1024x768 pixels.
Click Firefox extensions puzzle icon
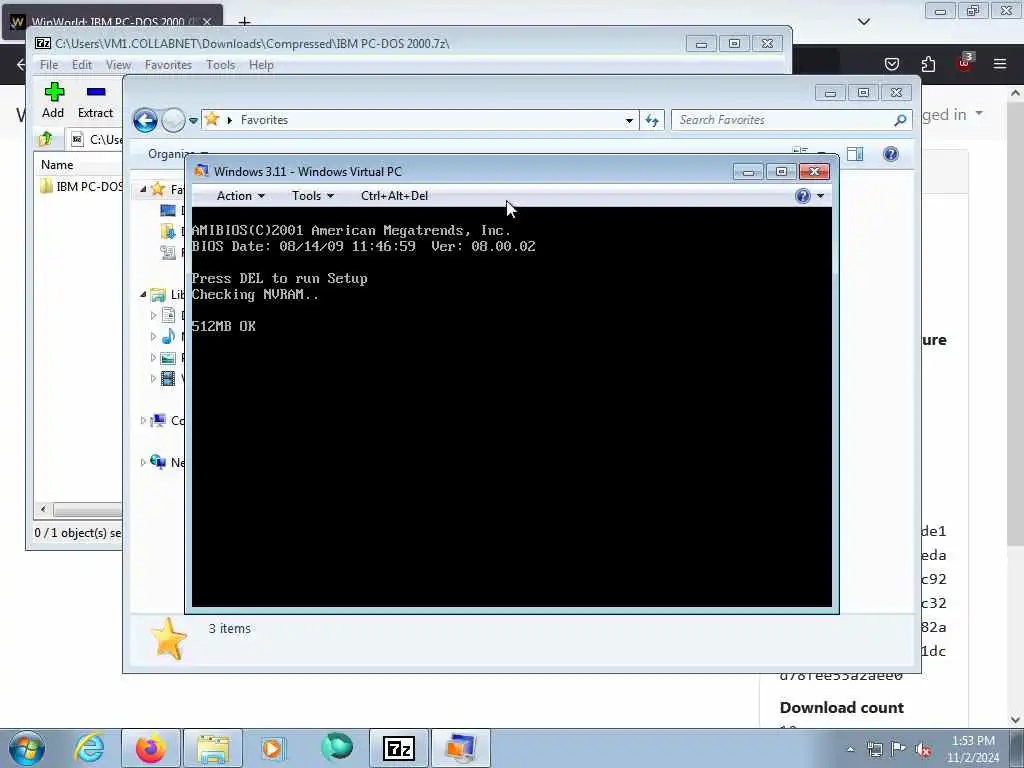pos(928,64)
